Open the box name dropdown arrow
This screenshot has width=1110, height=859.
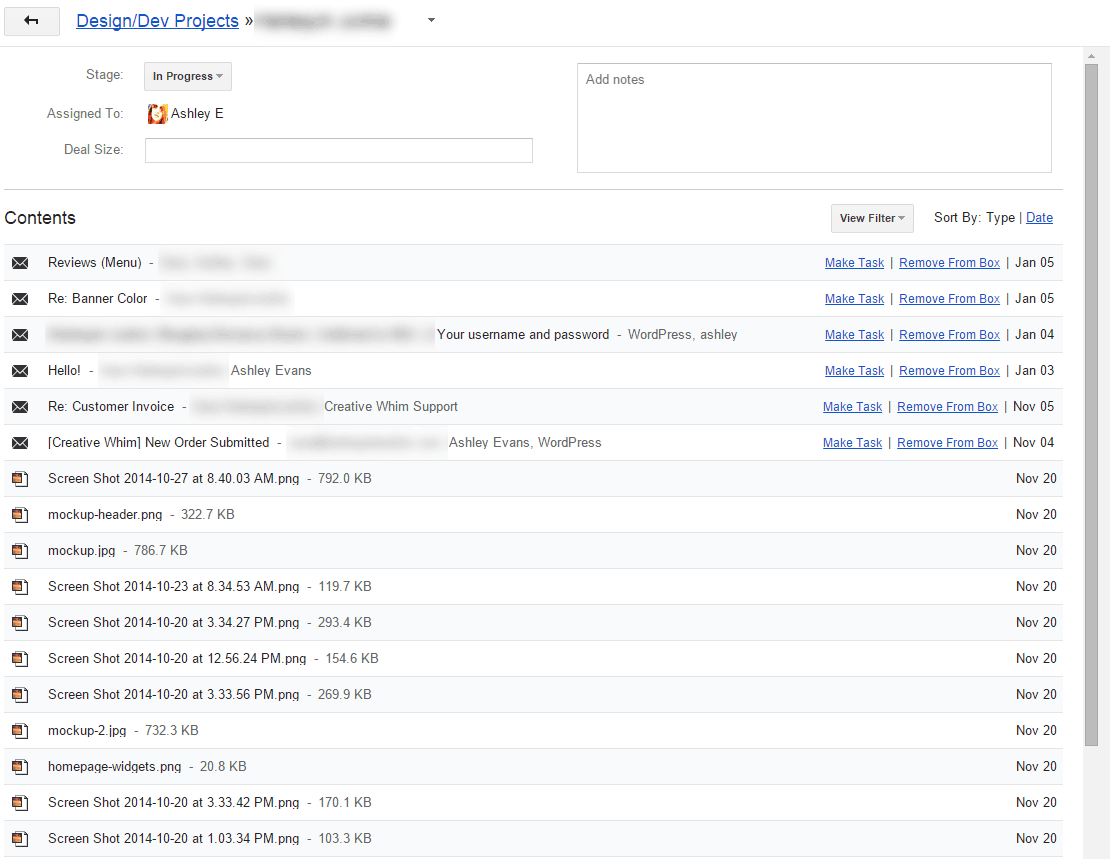[431, 21]
